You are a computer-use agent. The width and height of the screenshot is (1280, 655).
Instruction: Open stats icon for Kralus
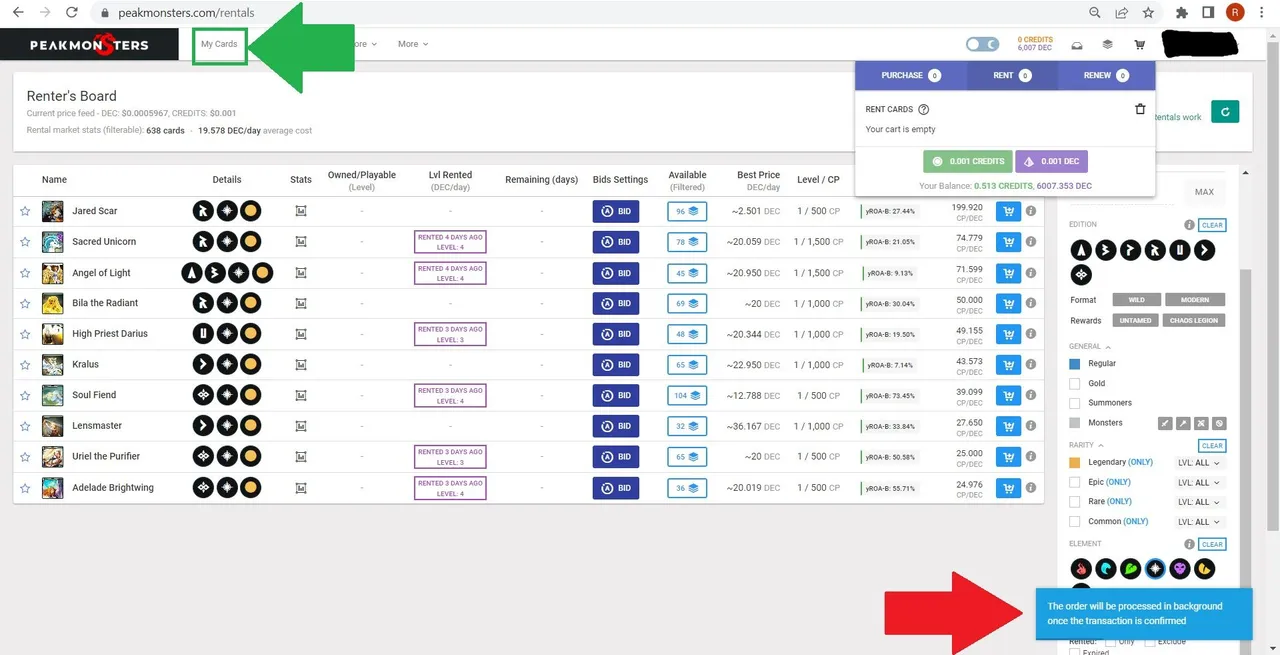click(x=301, y=365)
